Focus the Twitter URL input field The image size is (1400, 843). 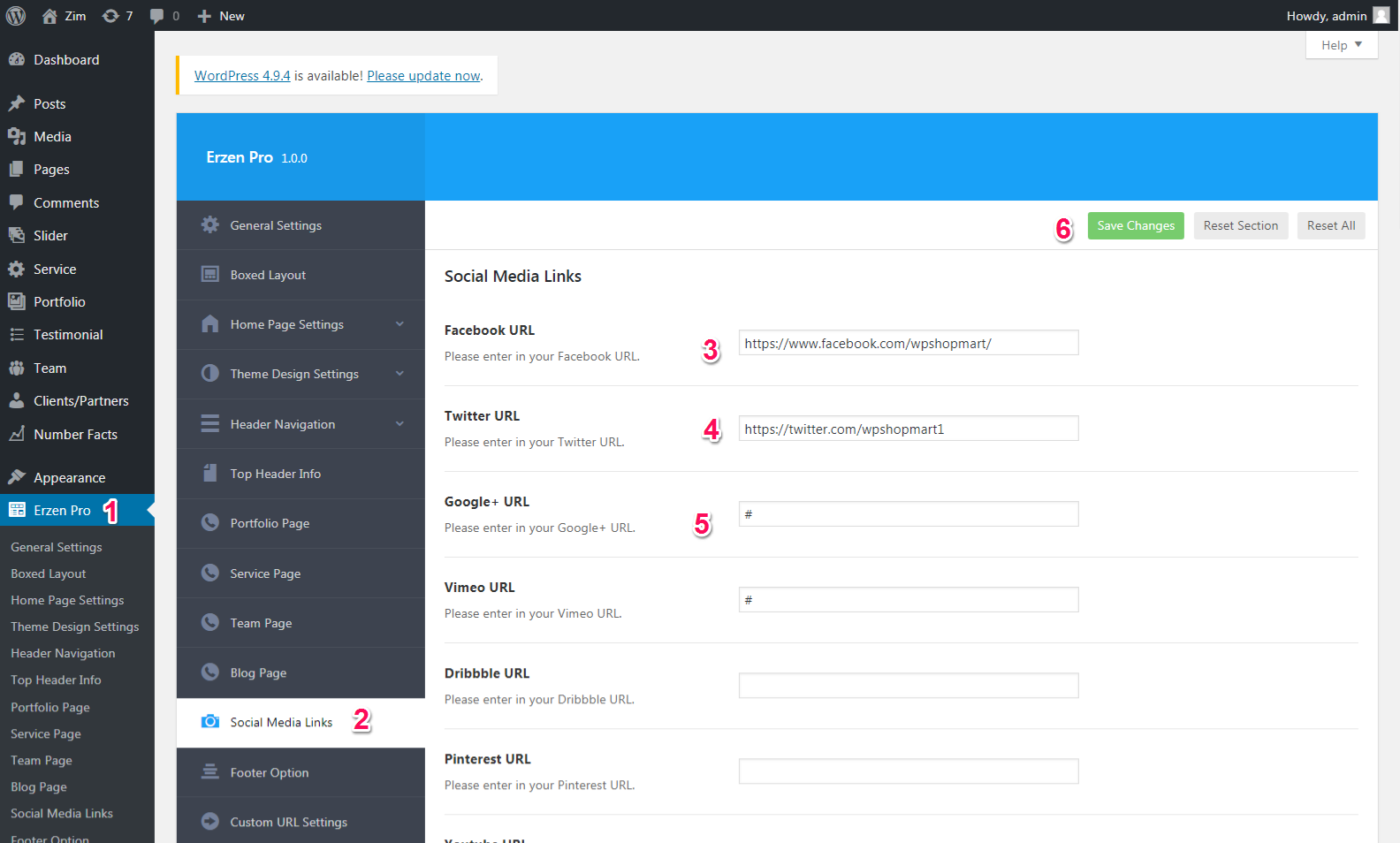coord(909,429)
